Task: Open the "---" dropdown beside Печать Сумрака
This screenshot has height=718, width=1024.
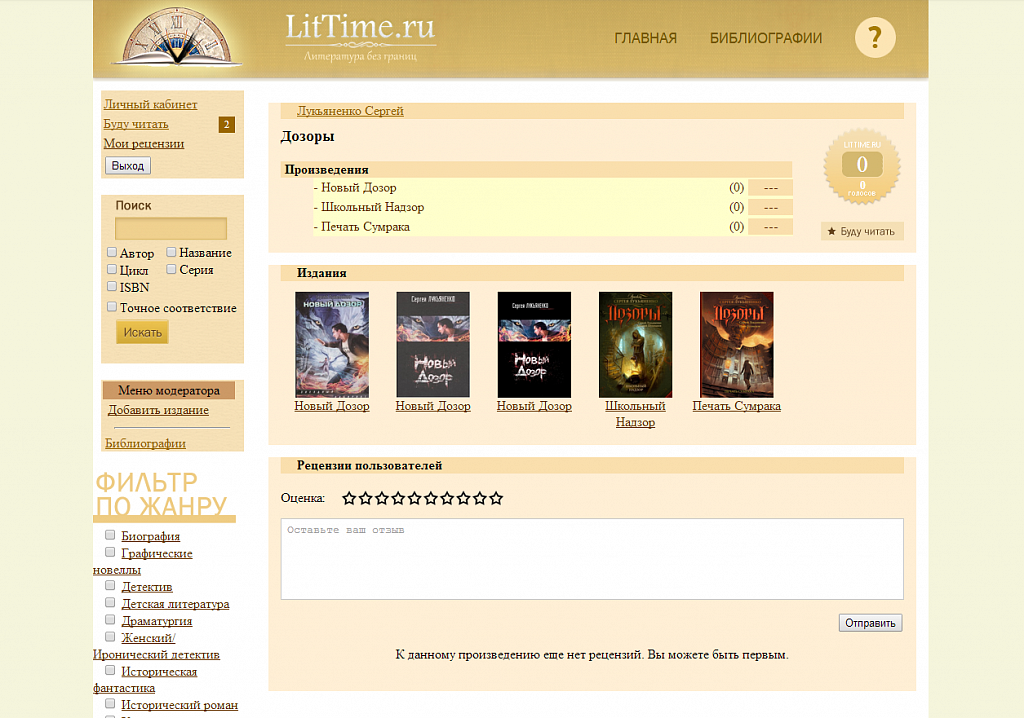Action: click(x=770, y=226)
